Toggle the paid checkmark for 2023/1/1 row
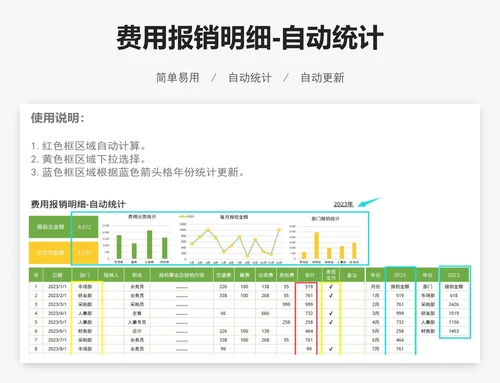Image resolution: width=500 pixels, height=383 pixels. 331,286
